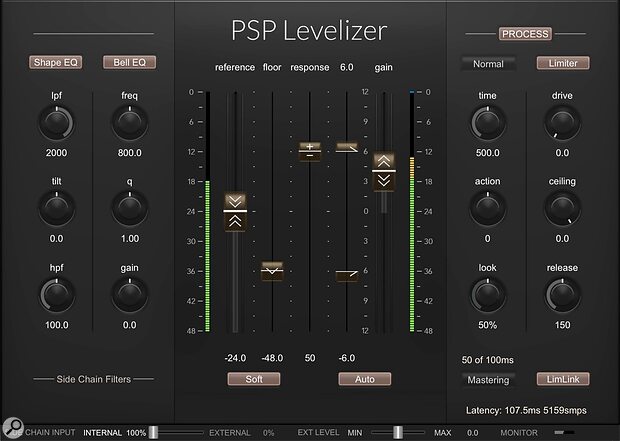Click the output level meter
This screenshot has height=441, width=620.
(x=412, y=212)
